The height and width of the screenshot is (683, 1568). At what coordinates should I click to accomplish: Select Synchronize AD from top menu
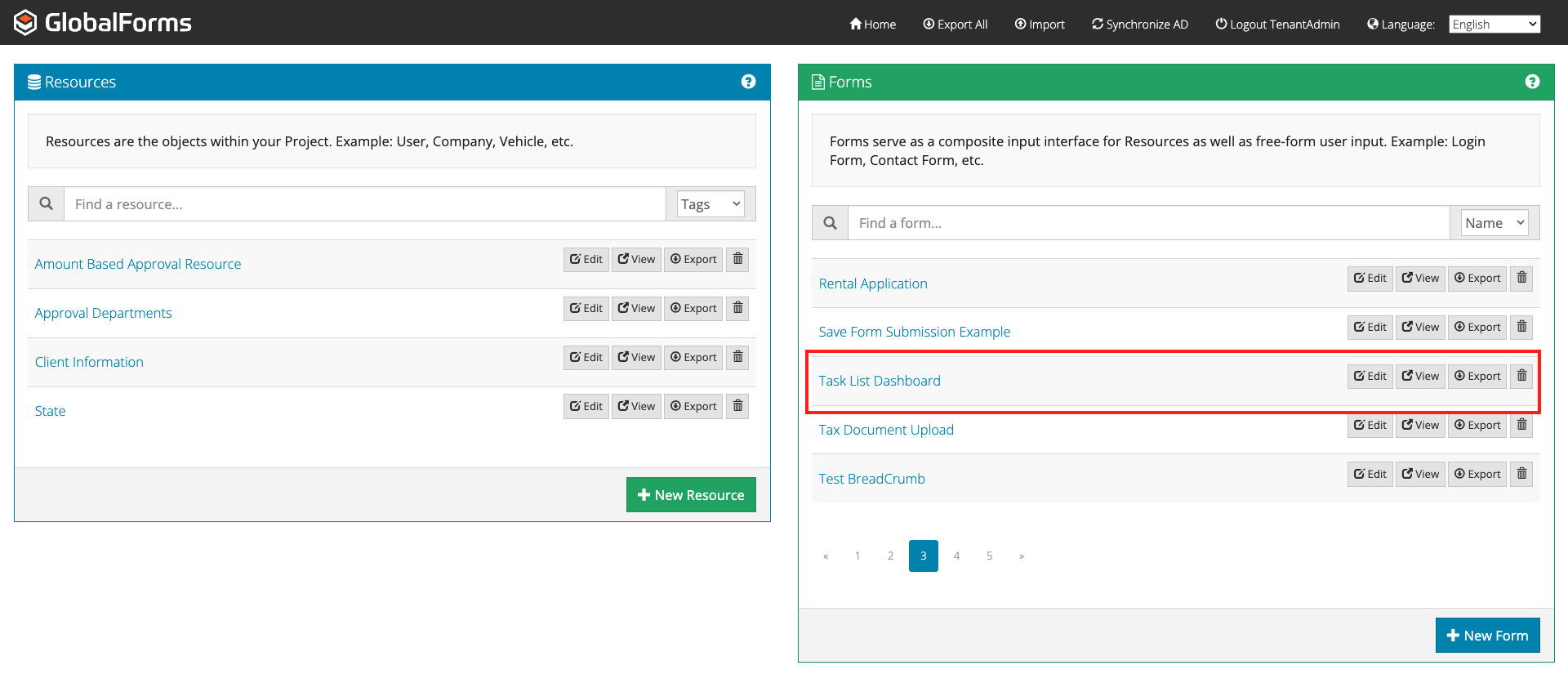point(1139,25)
